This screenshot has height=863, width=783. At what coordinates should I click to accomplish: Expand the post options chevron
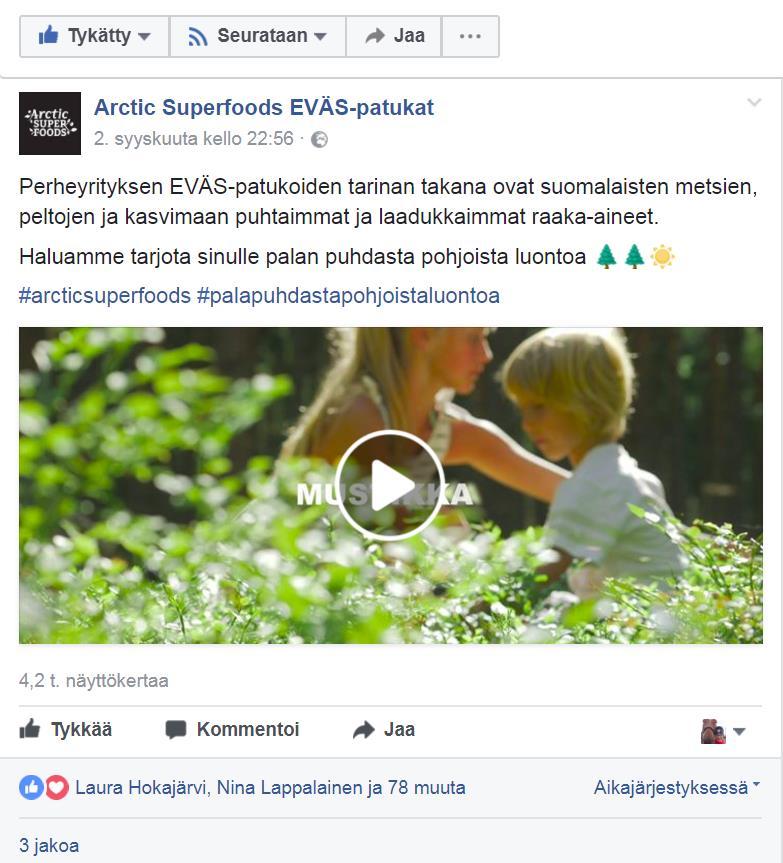(x=754, y=102)
